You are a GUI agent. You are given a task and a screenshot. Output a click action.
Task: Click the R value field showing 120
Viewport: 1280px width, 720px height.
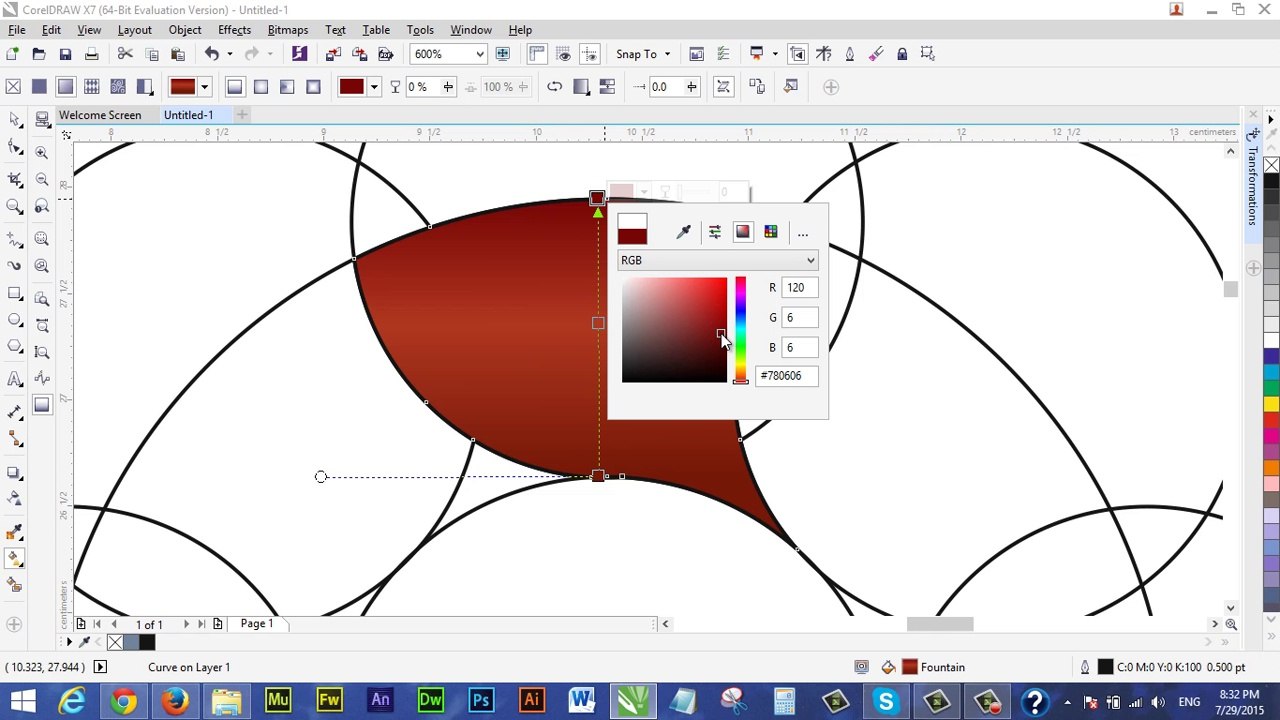pos(800,288)
